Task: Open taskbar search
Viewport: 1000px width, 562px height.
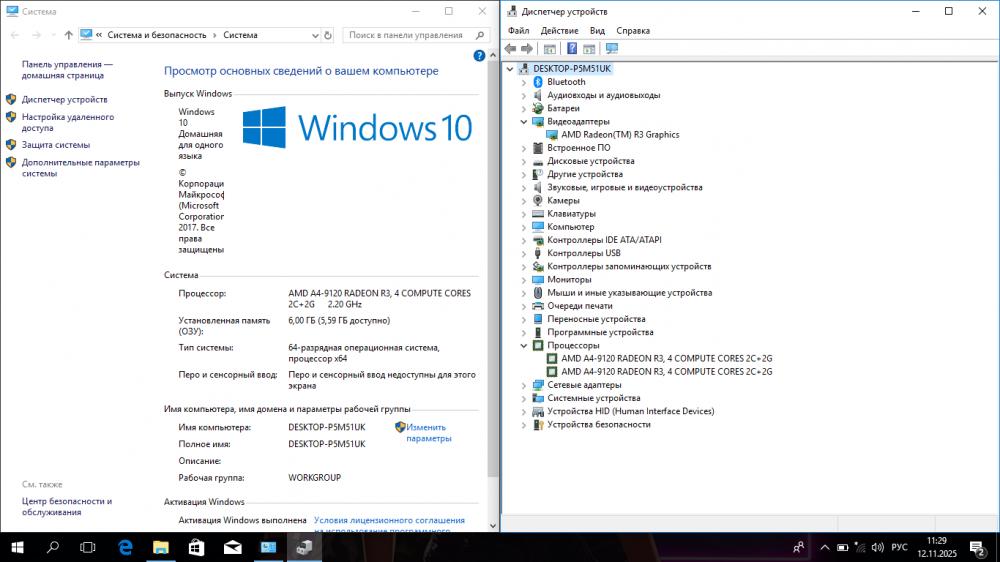Action: tap(53, 547)
